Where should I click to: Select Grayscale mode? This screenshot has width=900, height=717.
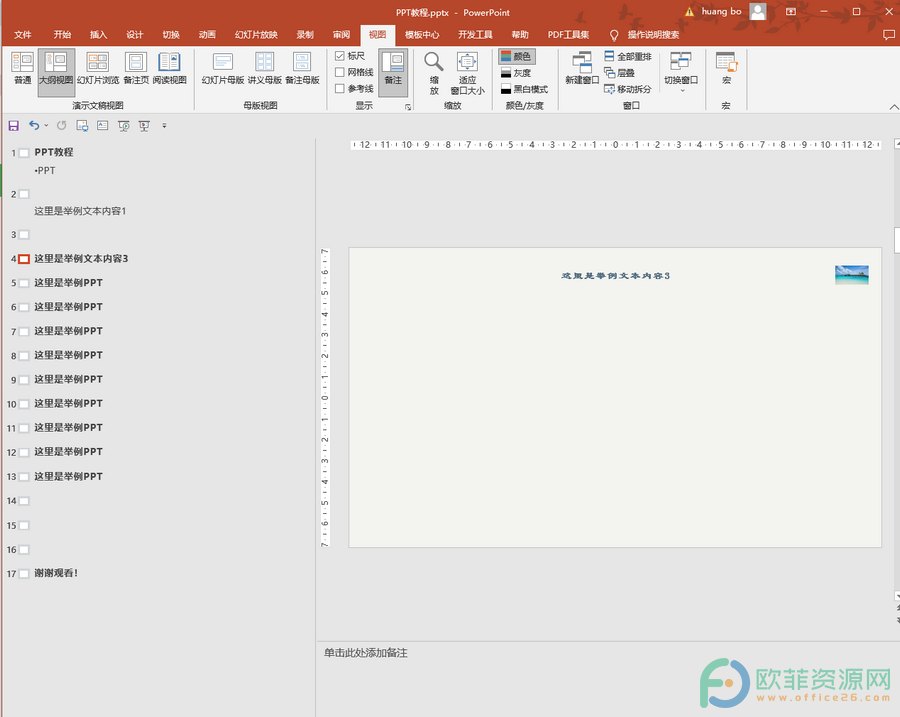(x=516, y=73)
